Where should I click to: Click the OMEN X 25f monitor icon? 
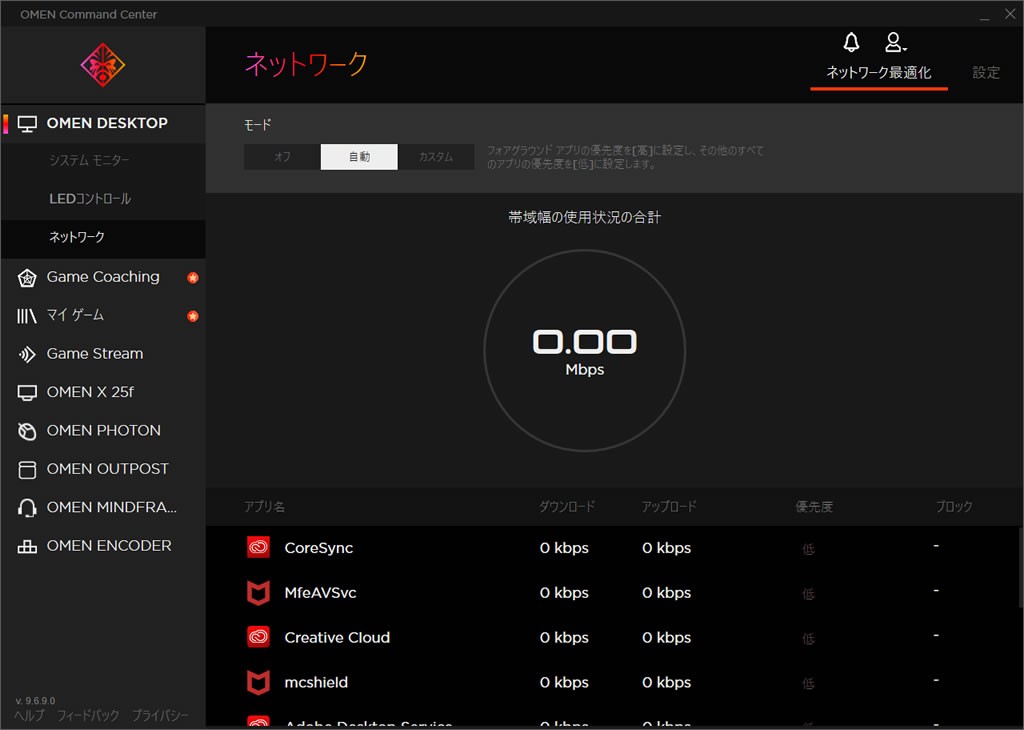[x=27, y=392]
